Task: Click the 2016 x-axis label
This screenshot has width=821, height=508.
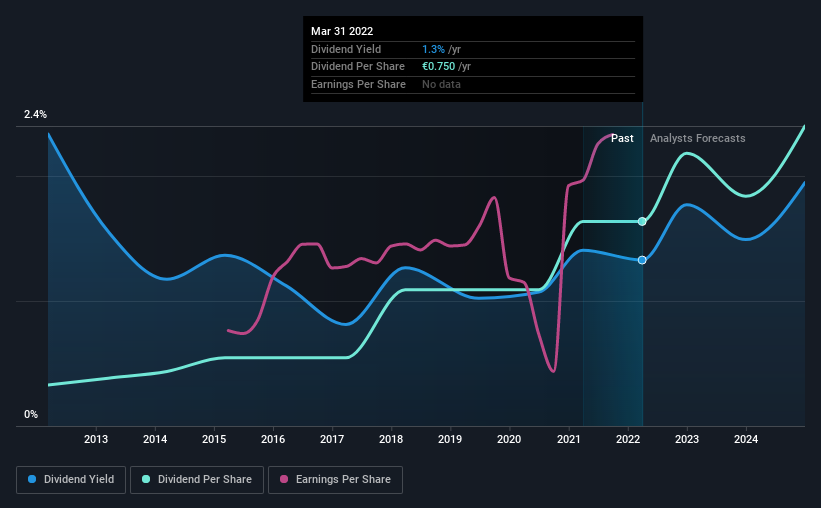Action: [x=273, y=439]
